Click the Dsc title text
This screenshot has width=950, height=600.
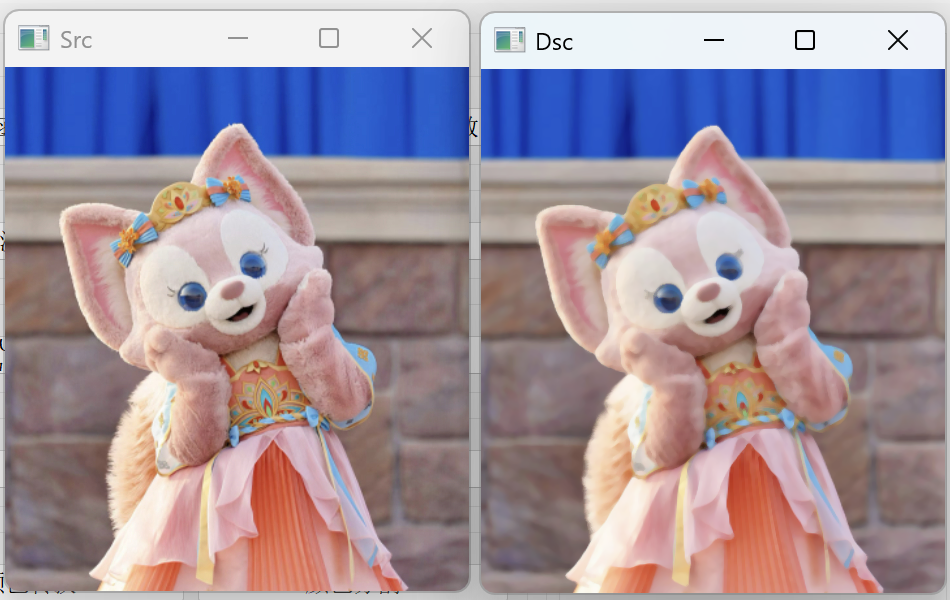click(554, 42)
